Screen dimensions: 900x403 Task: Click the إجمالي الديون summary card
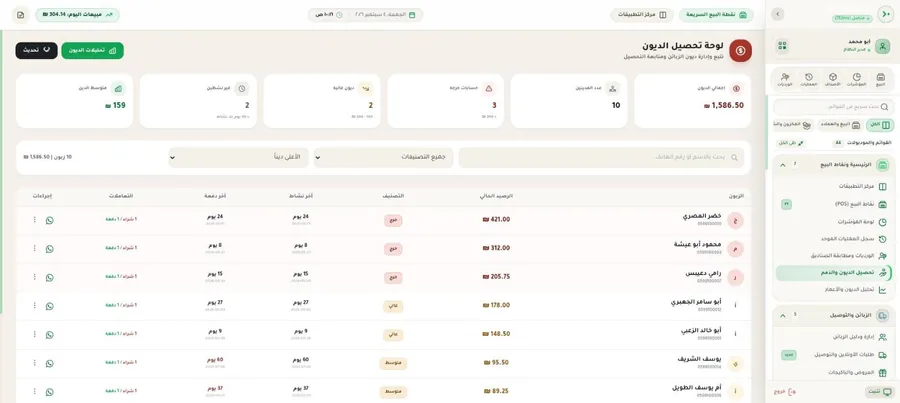click(x=692, y=101)
